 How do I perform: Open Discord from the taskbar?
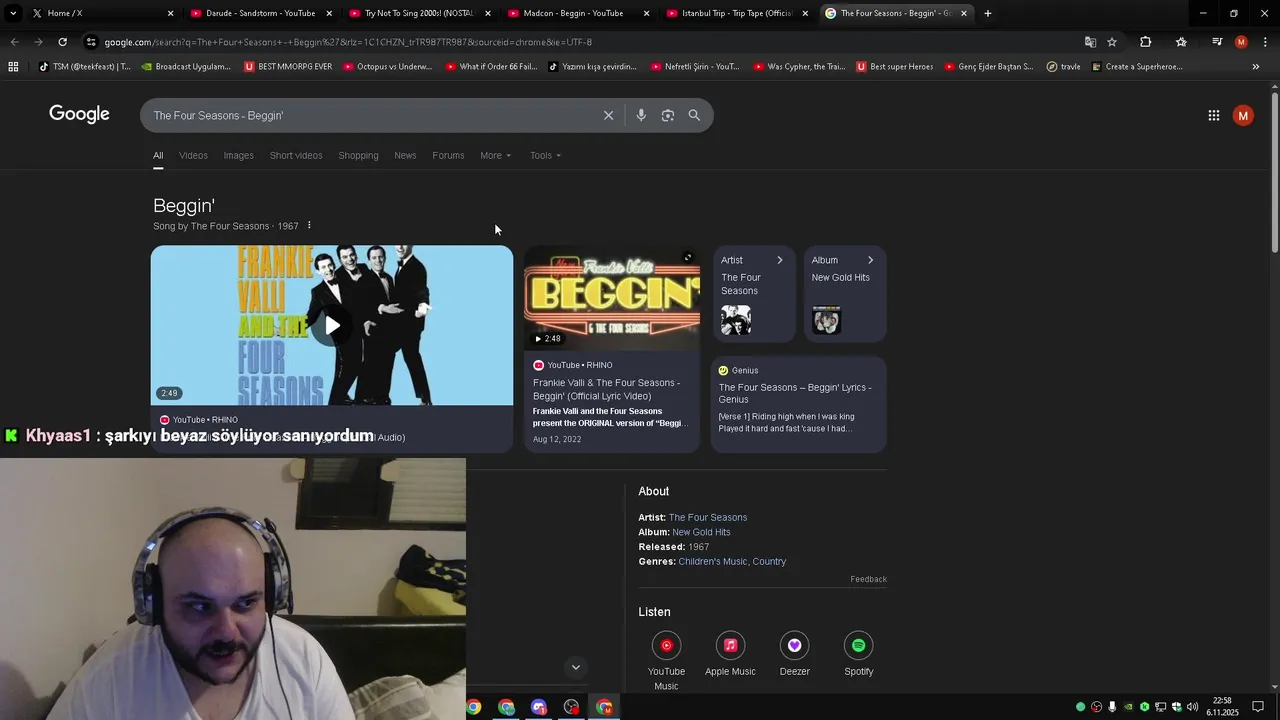point(539,707)
